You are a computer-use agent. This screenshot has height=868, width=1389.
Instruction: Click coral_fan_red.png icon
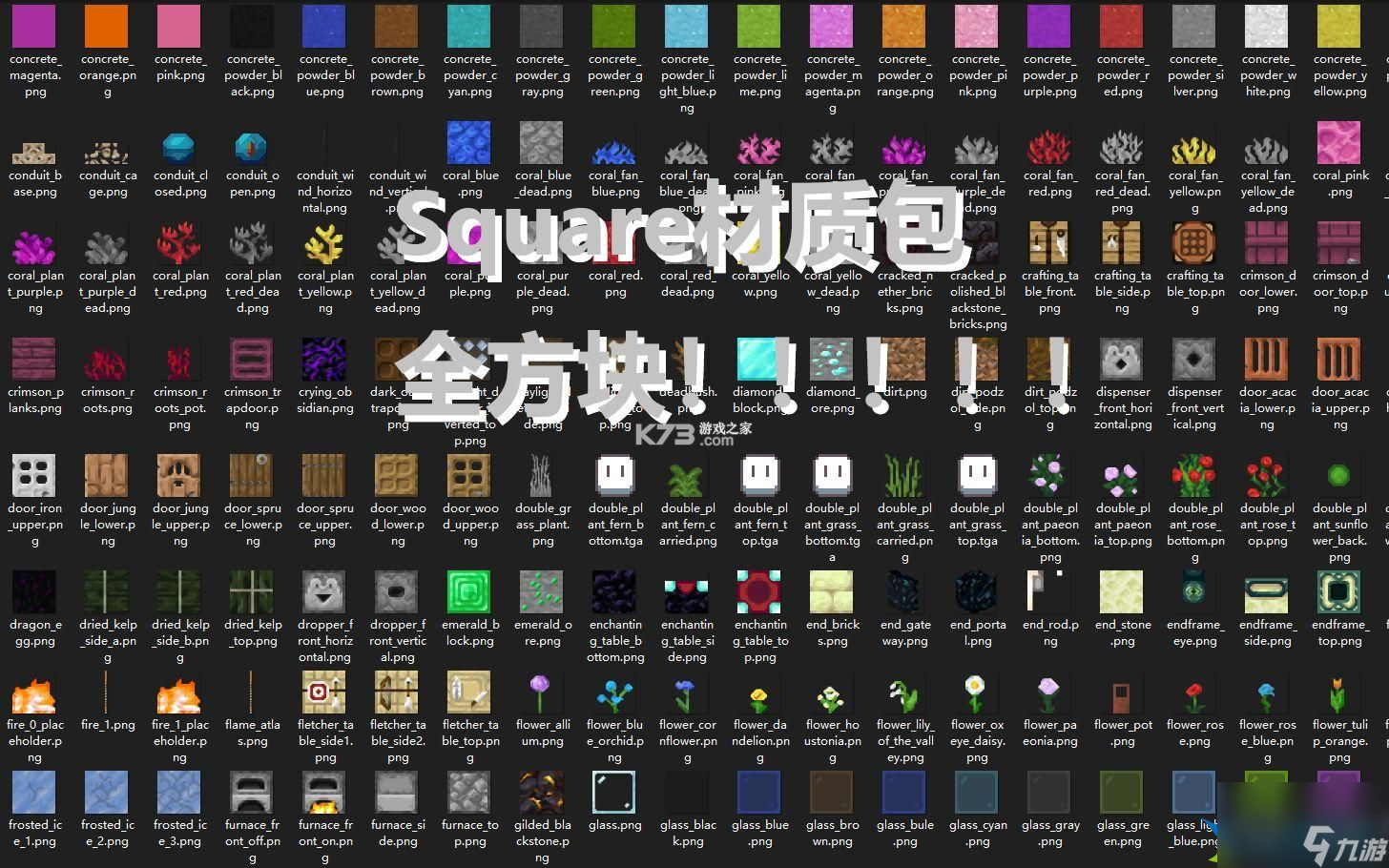[x=1049, y=149]
